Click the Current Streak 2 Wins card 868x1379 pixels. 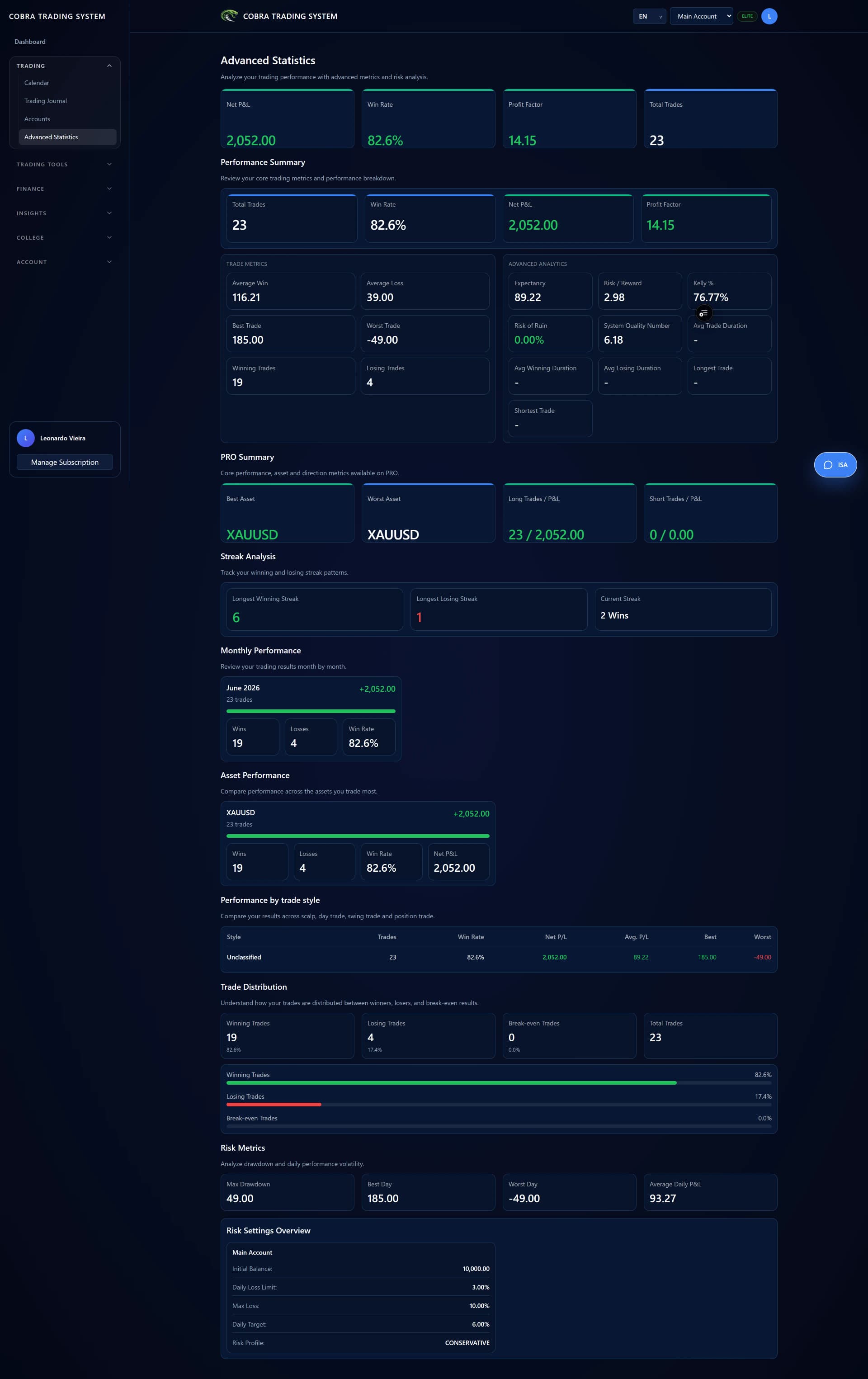(x=683, y=609)
